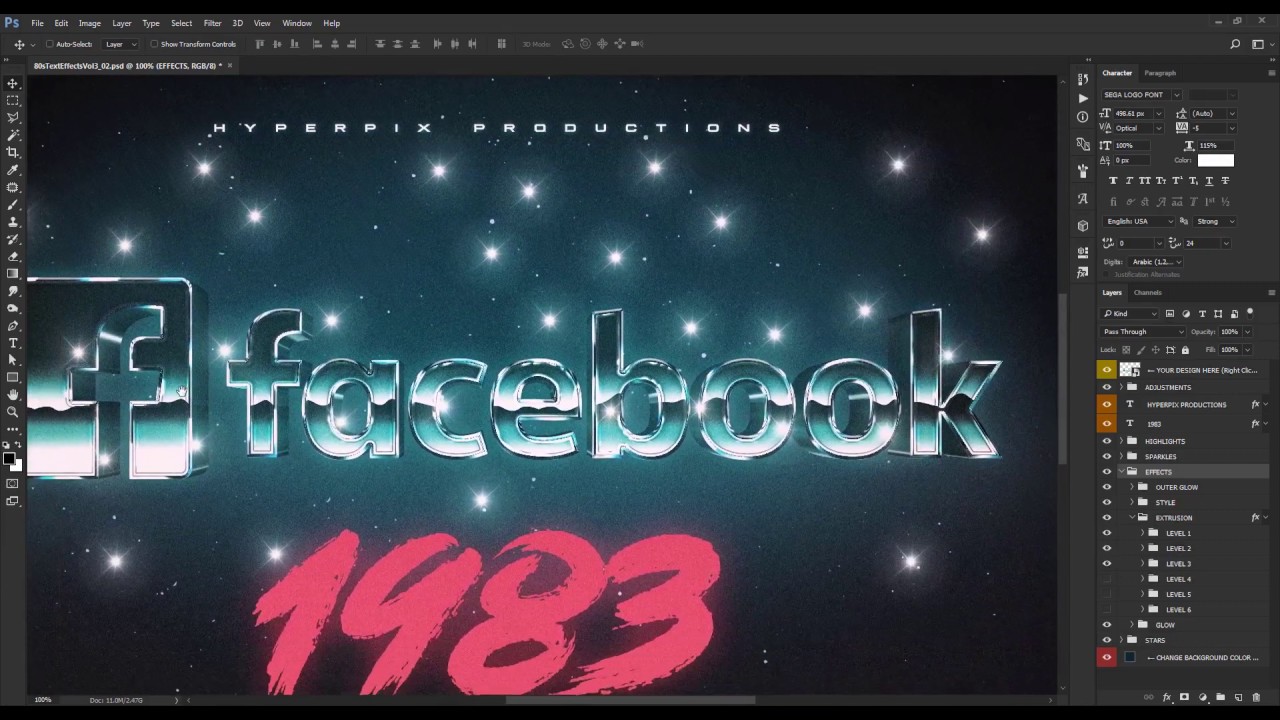Screen dimensions: 1280x720
Task: Select the Clone Stamp tool
Action: pos(13,221)
